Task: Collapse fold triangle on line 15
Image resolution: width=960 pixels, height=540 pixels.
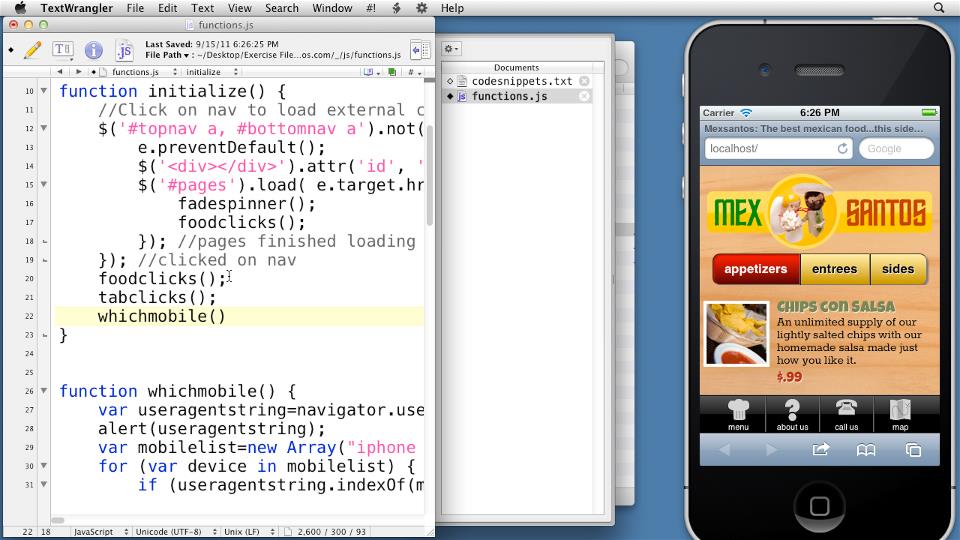Action: pos(43,184)
